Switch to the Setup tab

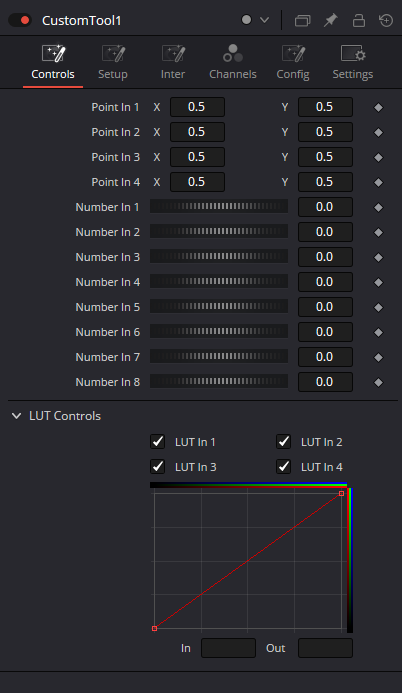coord(113,62)
